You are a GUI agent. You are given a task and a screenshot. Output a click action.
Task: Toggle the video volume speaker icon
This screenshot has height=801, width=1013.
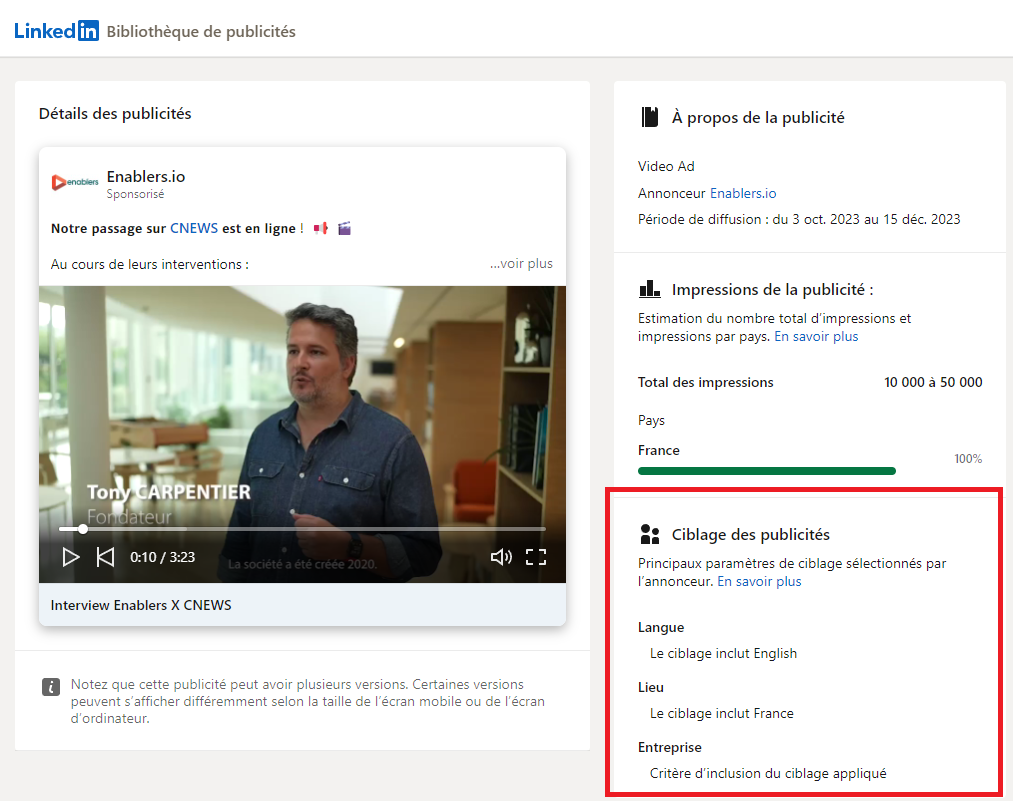pos(501,557)
